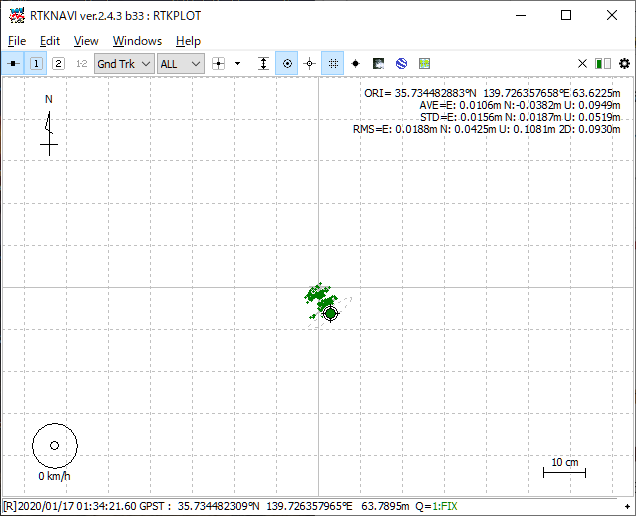Open the File menu

point(16,41)
